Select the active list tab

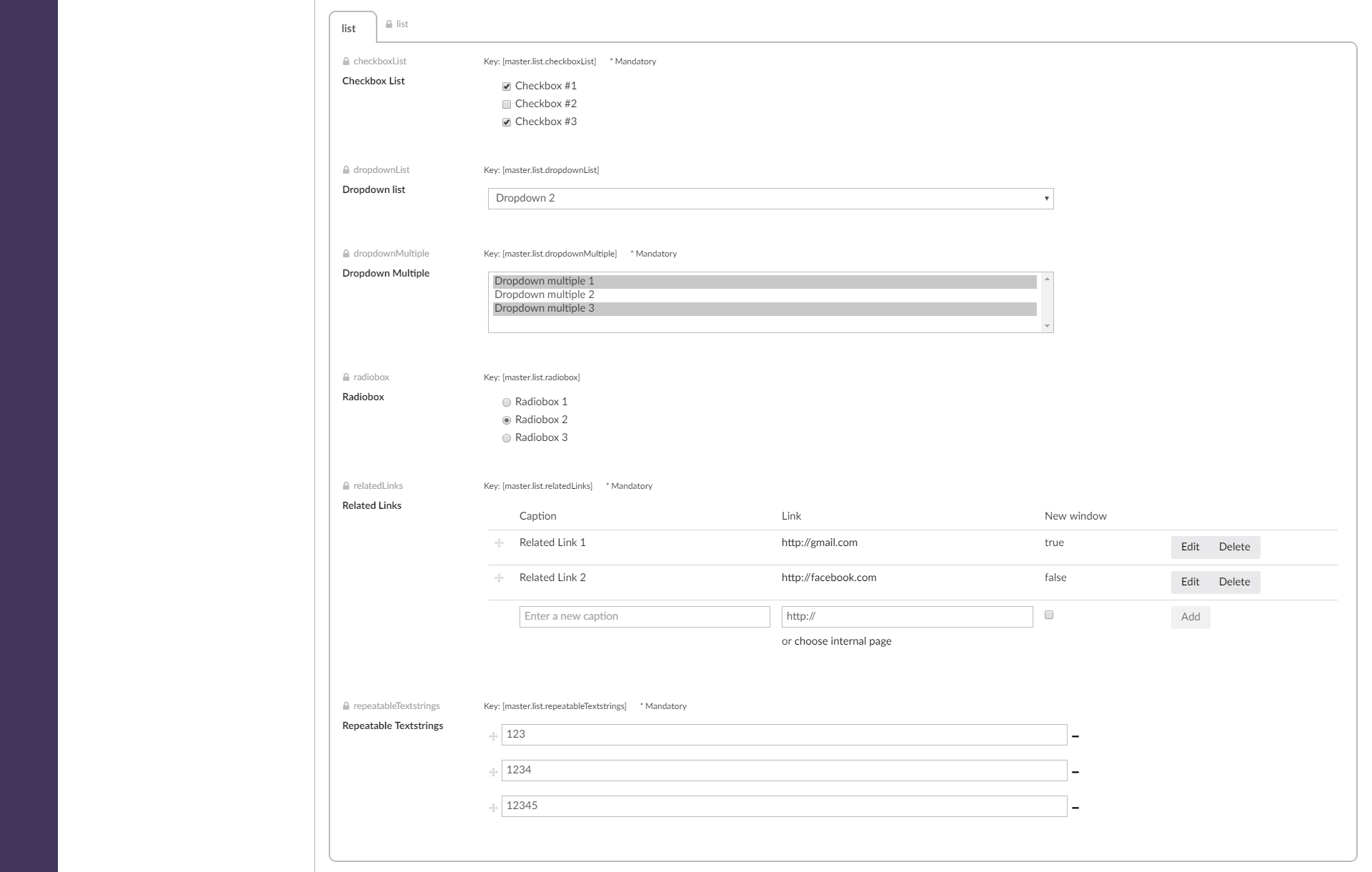[x=349, y=29]
